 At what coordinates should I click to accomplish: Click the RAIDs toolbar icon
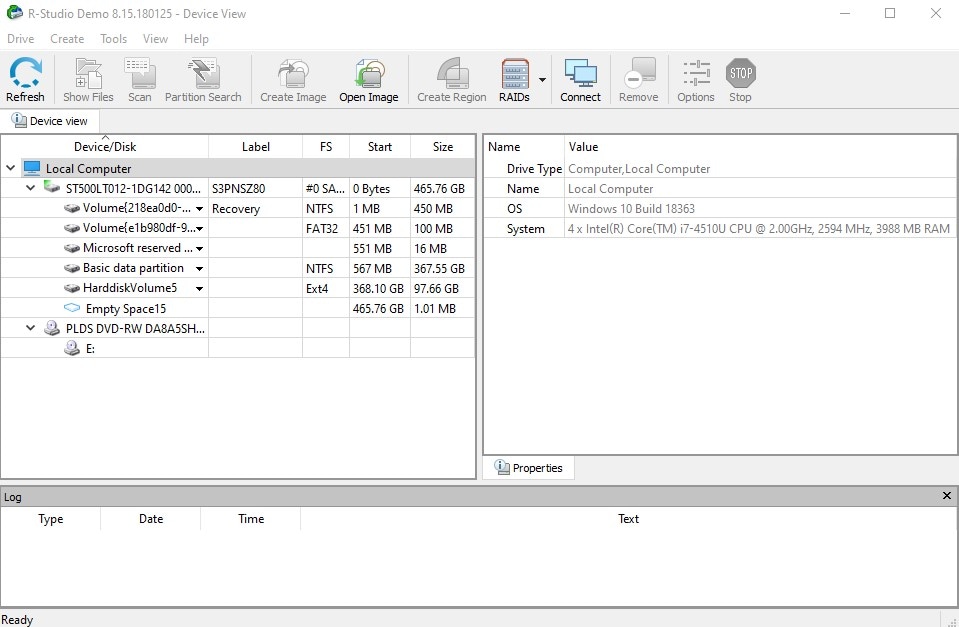[x=514, y=73]
